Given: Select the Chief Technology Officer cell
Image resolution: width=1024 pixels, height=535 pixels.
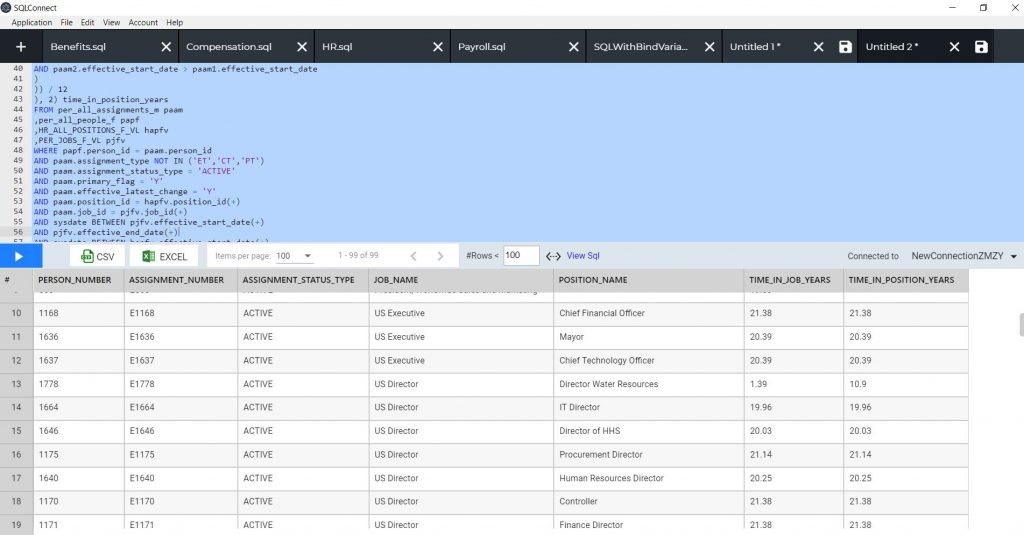Looking at the screenshot, I should click(648, 360).
